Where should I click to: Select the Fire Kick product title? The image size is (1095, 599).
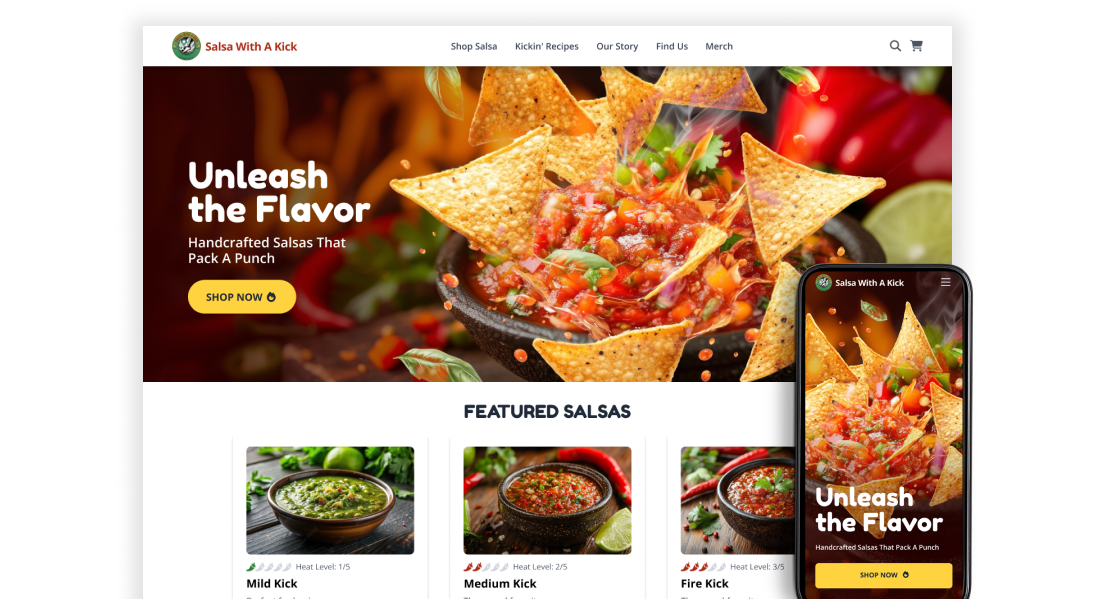pyautogui.click(x=705, y=584)
